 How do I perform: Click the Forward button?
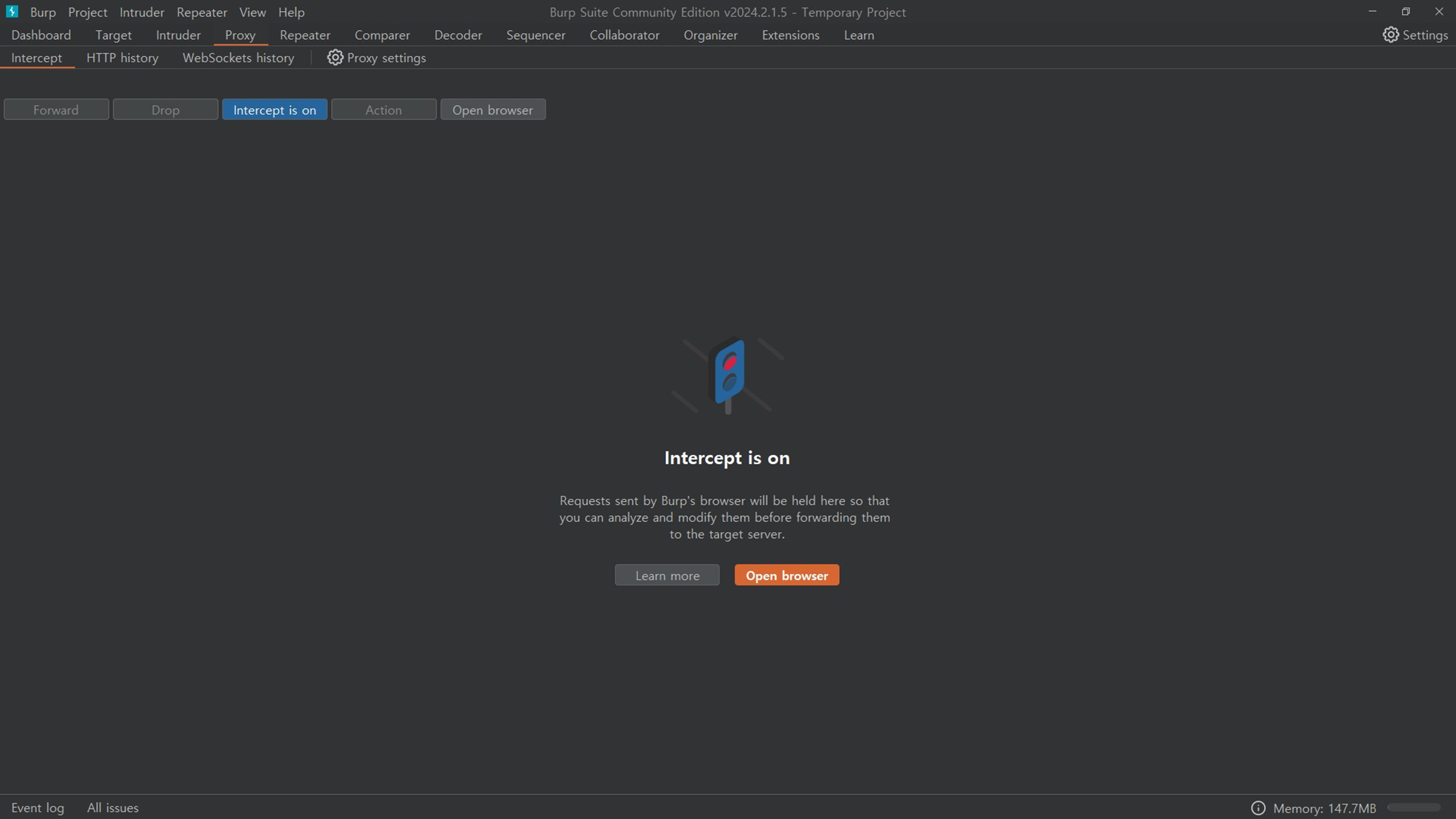(x=56, y=110)
